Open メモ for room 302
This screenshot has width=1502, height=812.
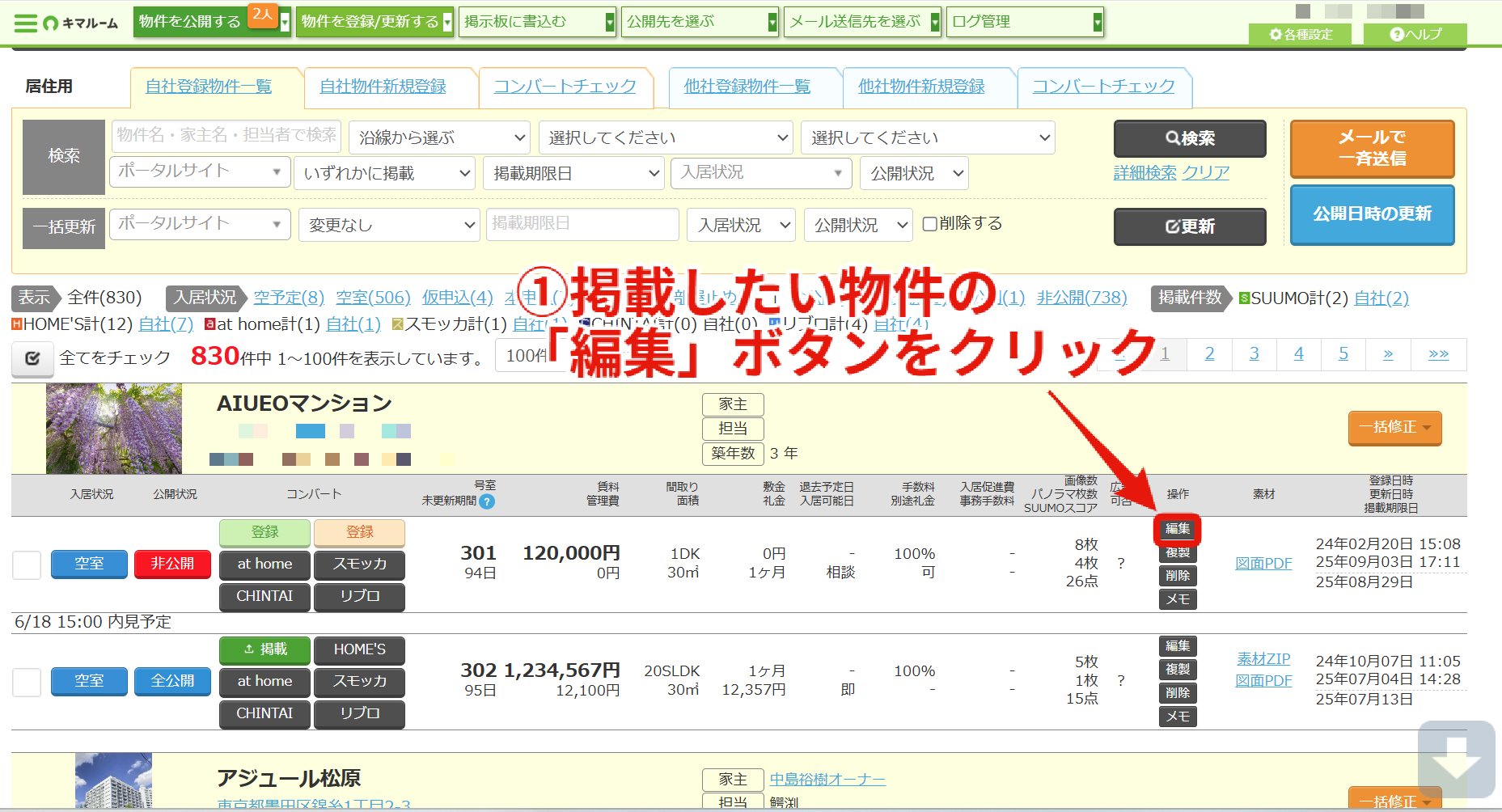[1178, 717]
